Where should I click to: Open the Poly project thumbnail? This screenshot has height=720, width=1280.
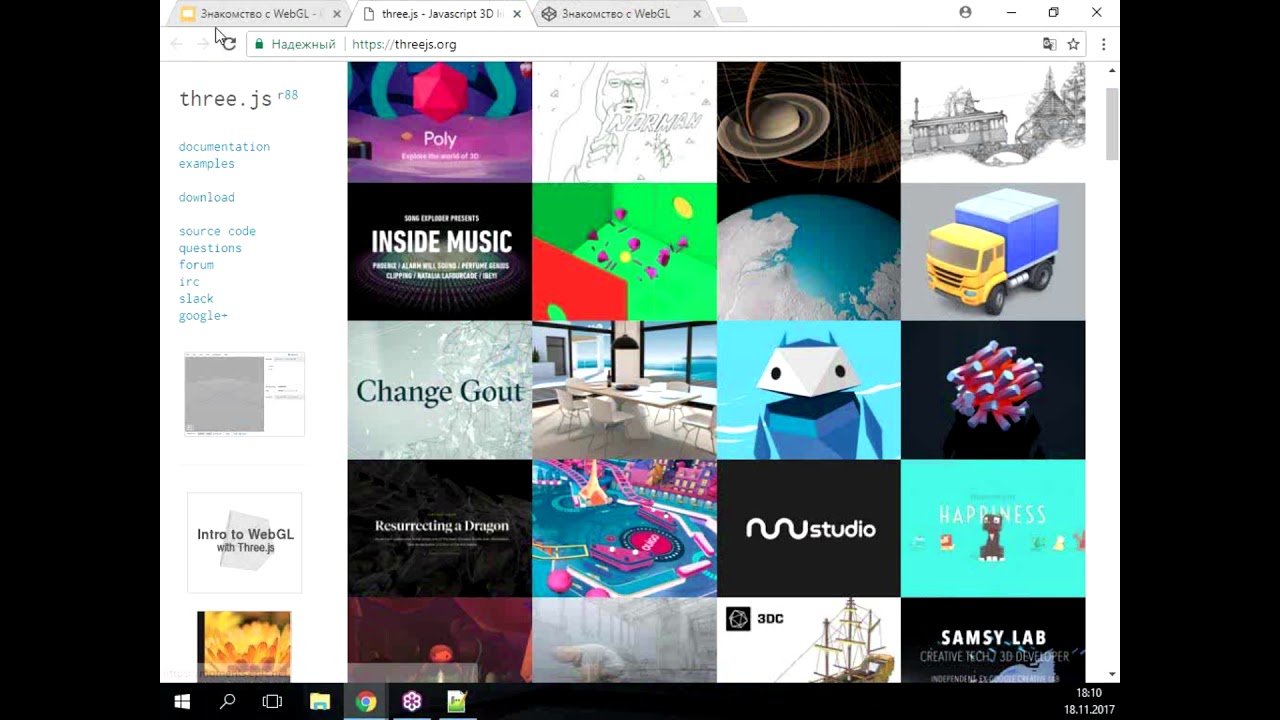coord(440,122)
